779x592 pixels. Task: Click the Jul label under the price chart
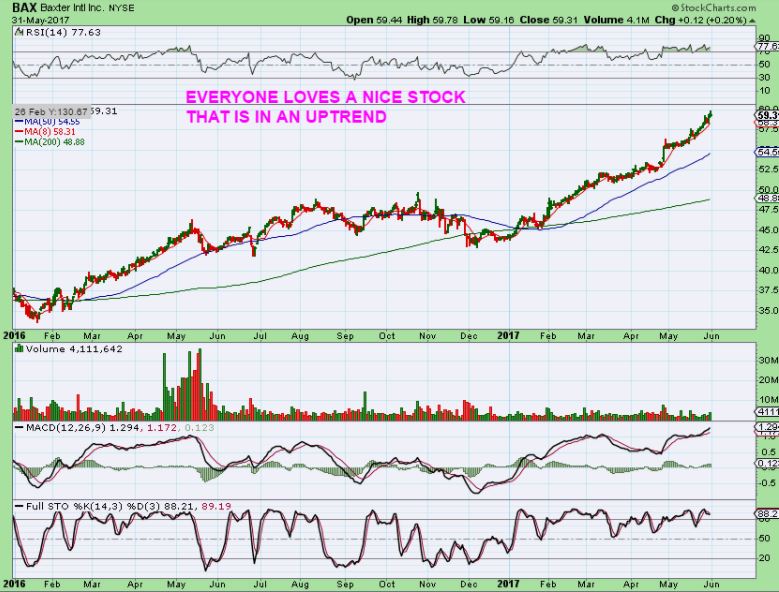pos(259,336)
